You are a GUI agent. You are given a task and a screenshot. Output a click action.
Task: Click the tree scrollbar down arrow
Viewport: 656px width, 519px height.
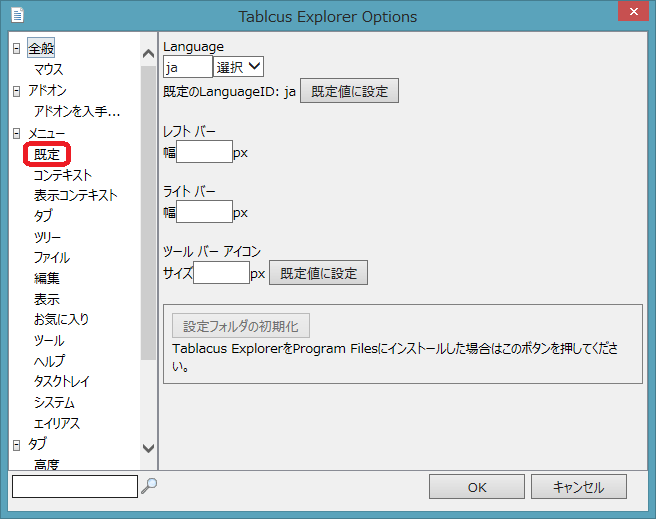149,449
